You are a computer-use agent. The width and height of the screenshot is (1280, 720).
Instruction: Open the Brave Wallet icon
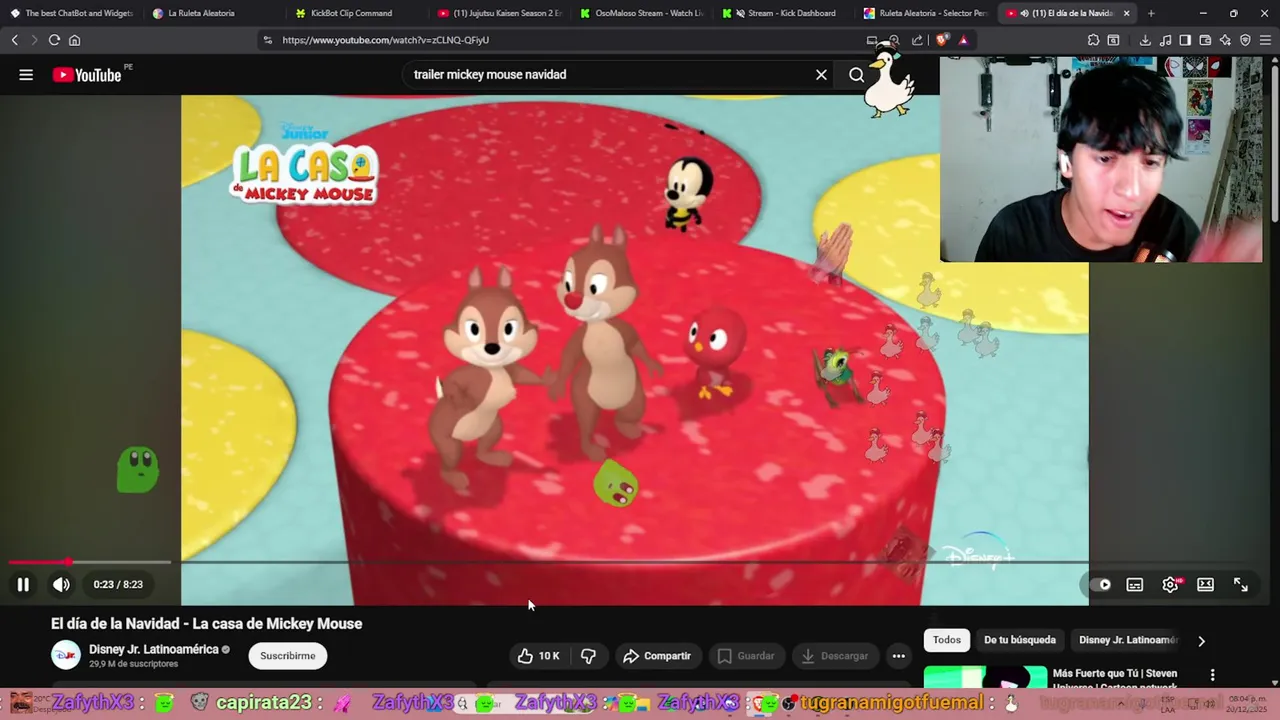click(1205, 40)
